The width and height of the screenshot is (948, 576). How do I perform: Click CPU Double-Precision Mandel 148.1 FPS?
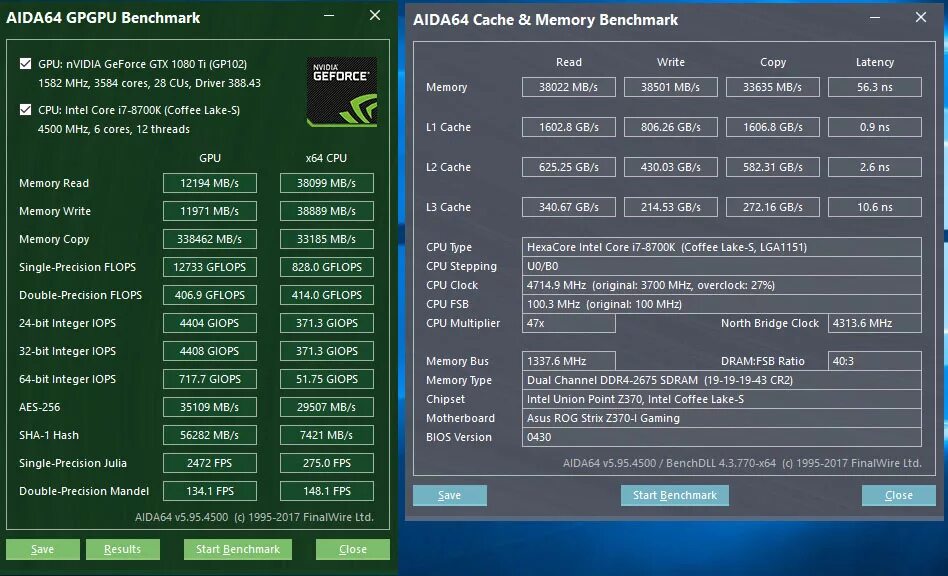[326, 491]
